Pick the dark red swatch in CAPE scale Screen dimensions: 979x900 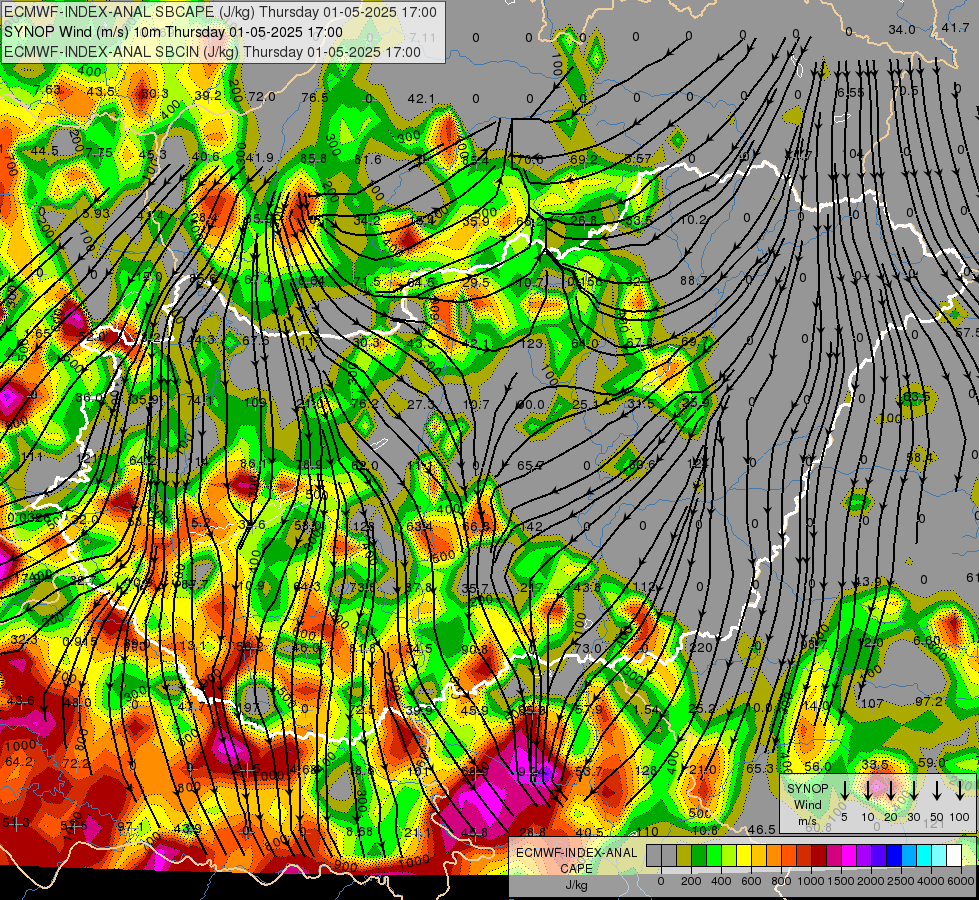(819, 855)
